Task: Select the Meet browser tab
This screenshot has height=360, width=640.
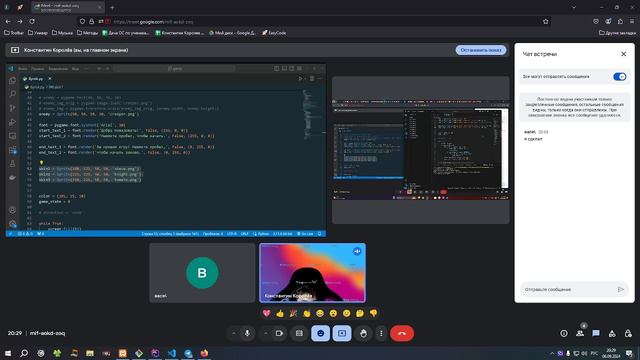Action: pos(68,7)
